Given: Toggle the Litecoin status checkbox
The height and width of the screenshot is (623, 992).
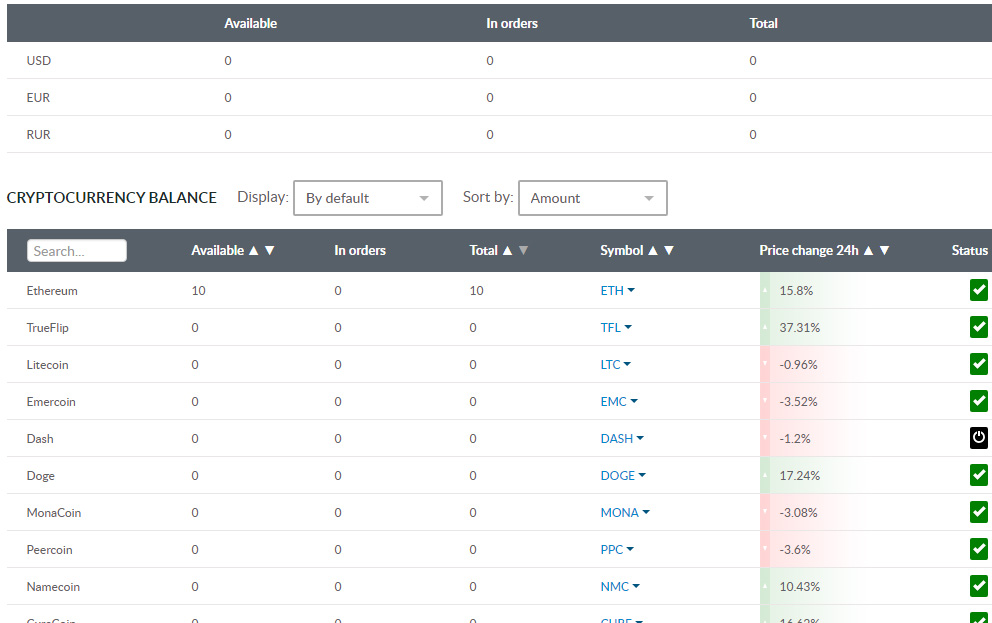Looking at the screenshot, I should (978, 364).
